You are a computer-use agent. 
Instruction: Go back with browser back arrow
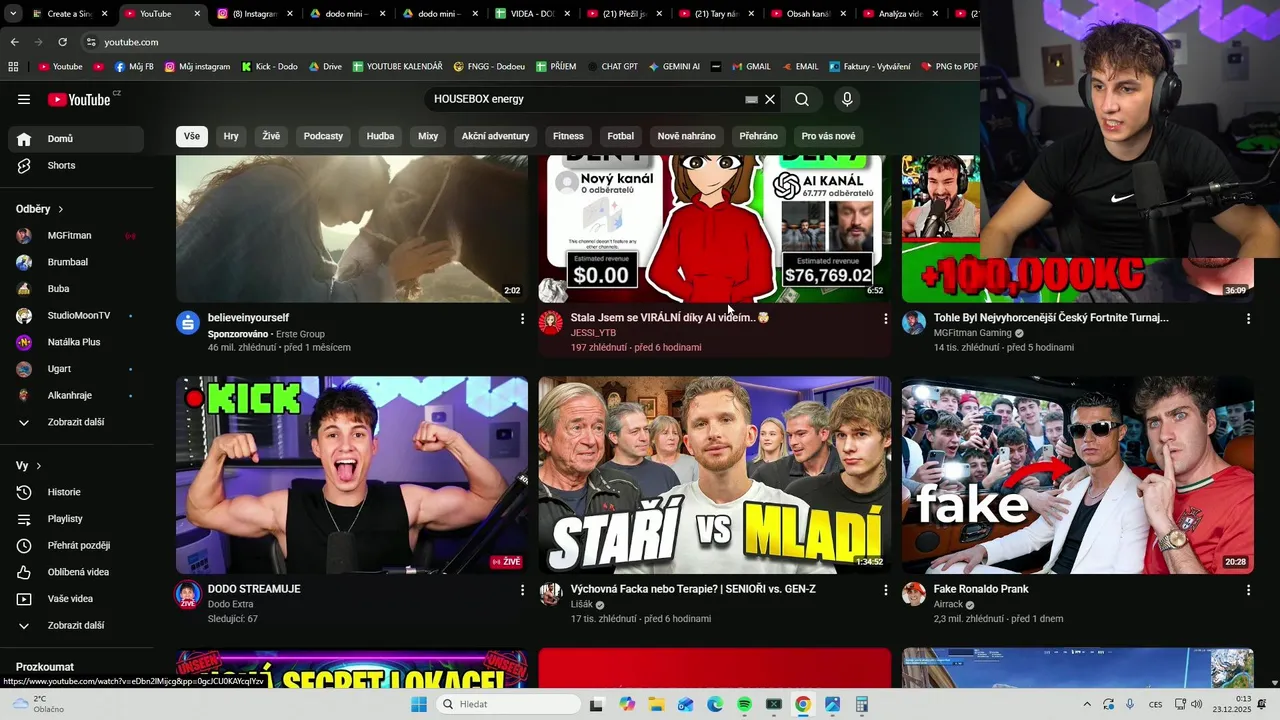tap(14, 42)
